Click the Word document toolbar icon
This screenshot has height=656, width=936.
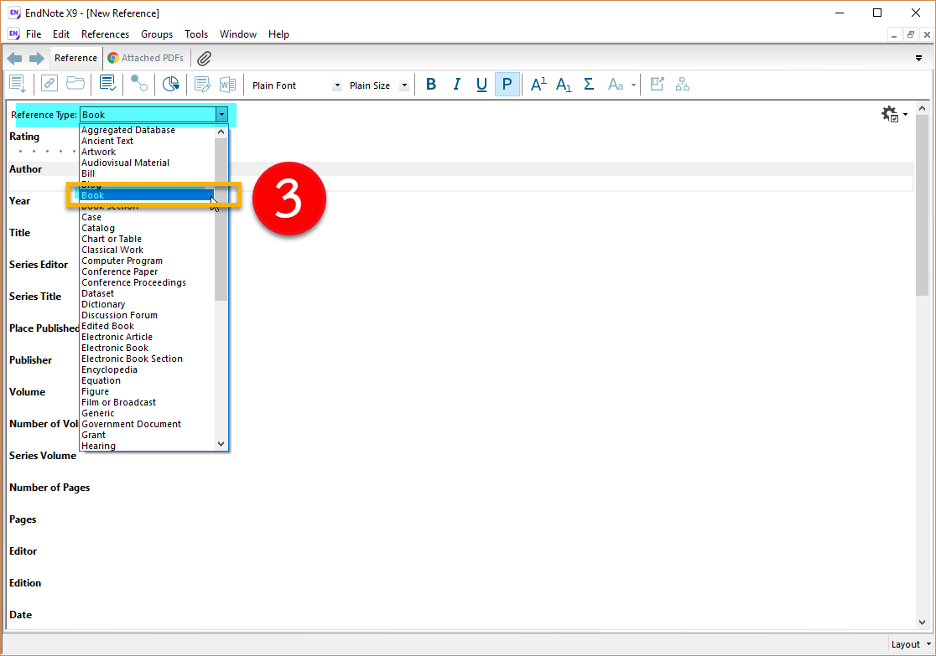pyautogui.click(x=228, y=85)
